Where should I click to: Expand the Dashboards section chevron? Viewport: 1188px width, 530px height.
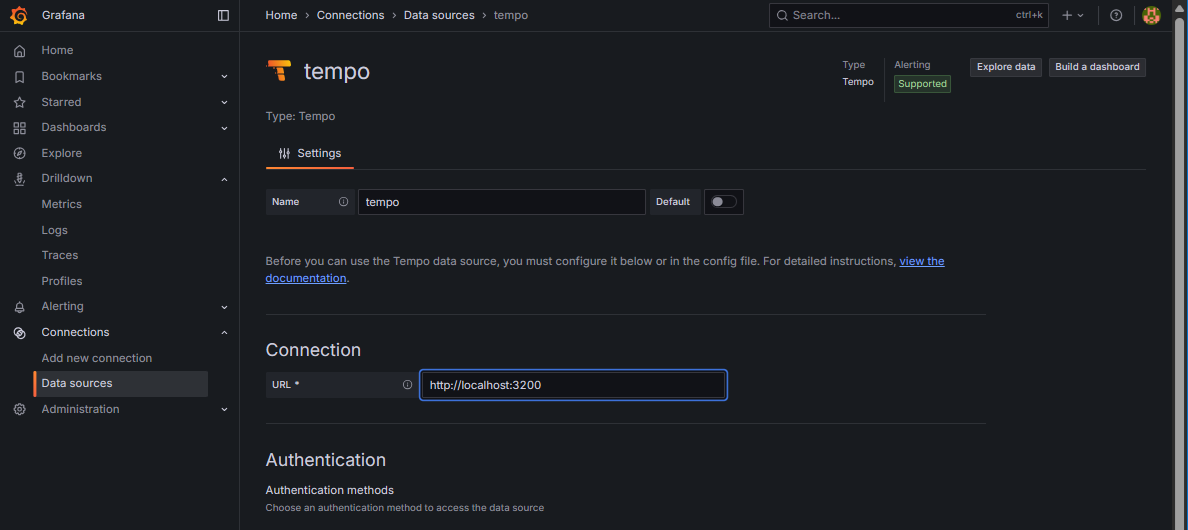pyautogui.click(x=224, y=128)
